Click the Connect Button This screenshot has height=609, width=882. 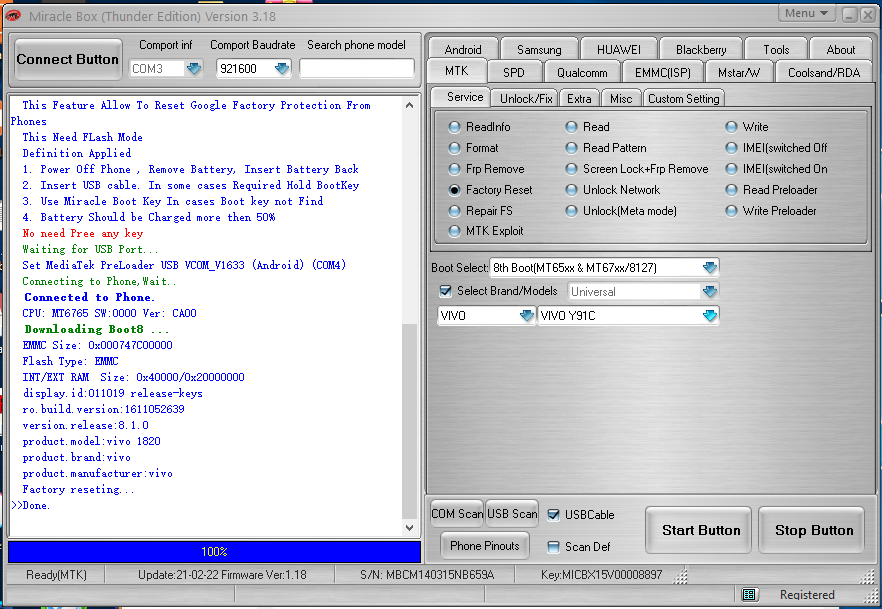tap(68, 59)
